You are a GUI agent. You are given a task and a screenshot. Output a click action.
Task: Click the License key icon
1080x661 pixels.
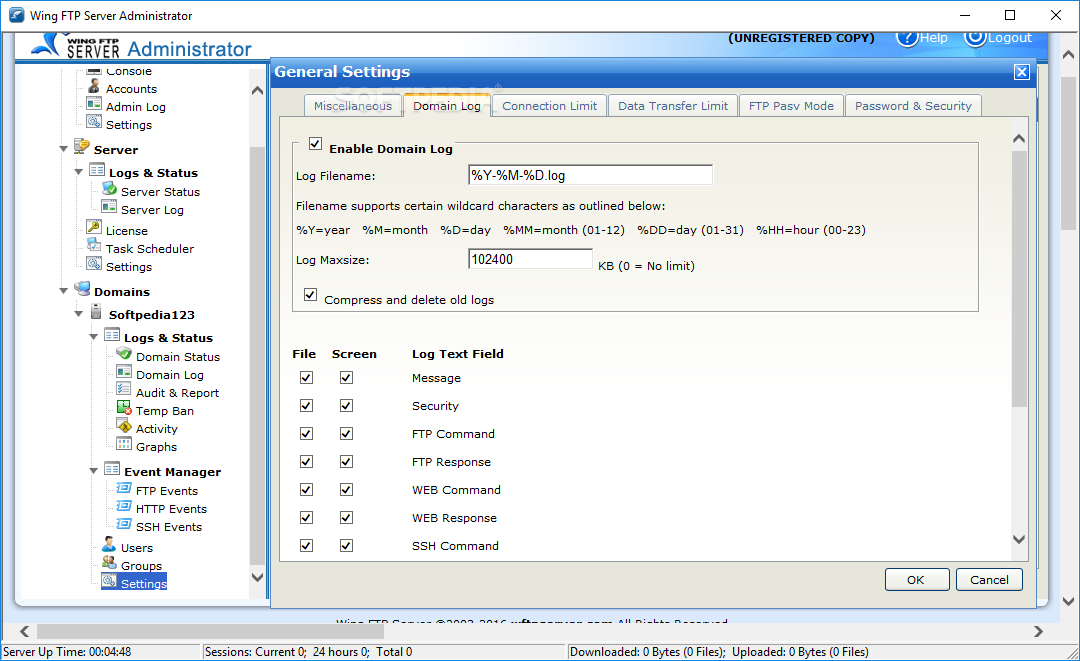(x=94, y=227)
